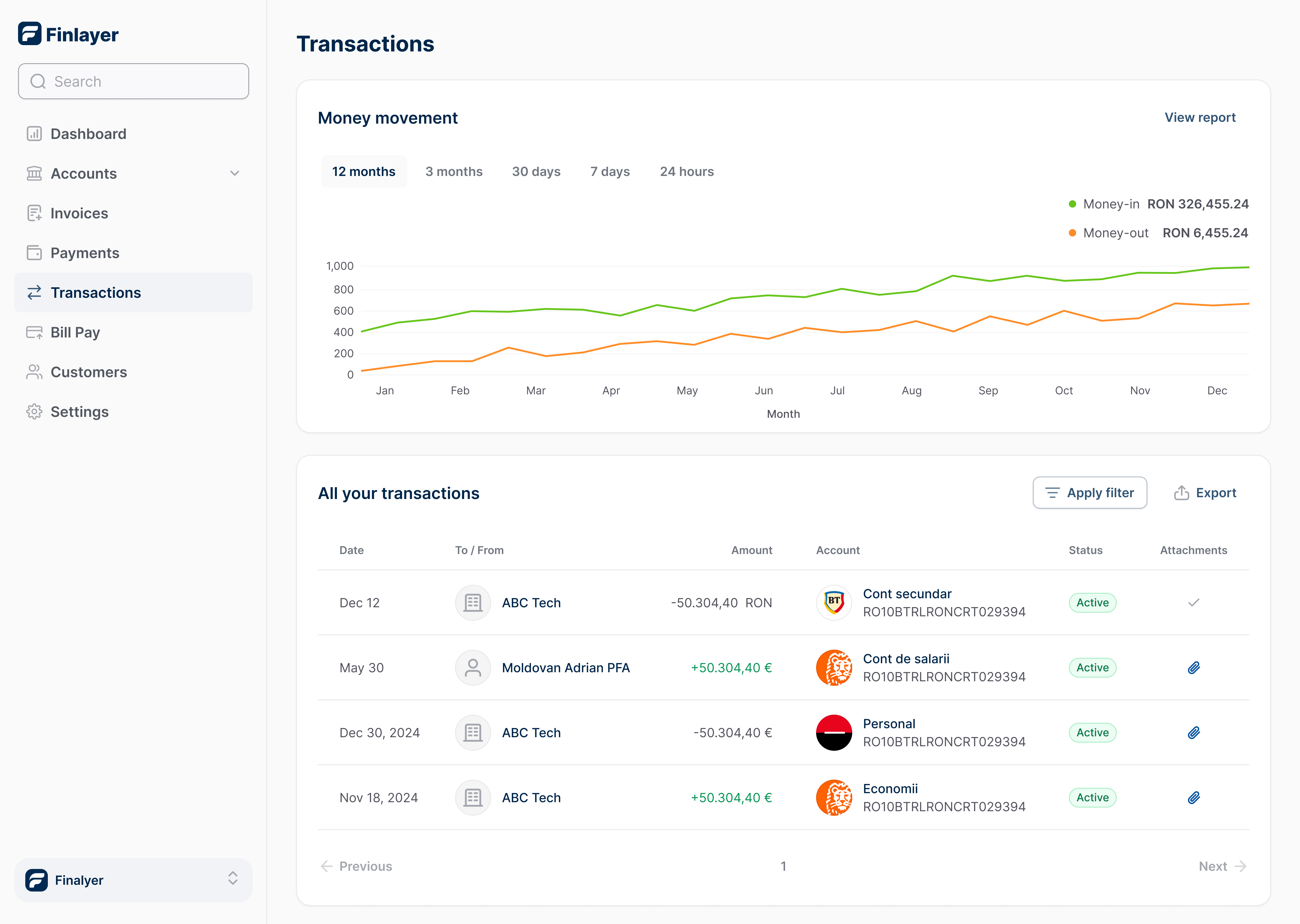Click the Apply filter dropdown button

tap(1089, 492)
